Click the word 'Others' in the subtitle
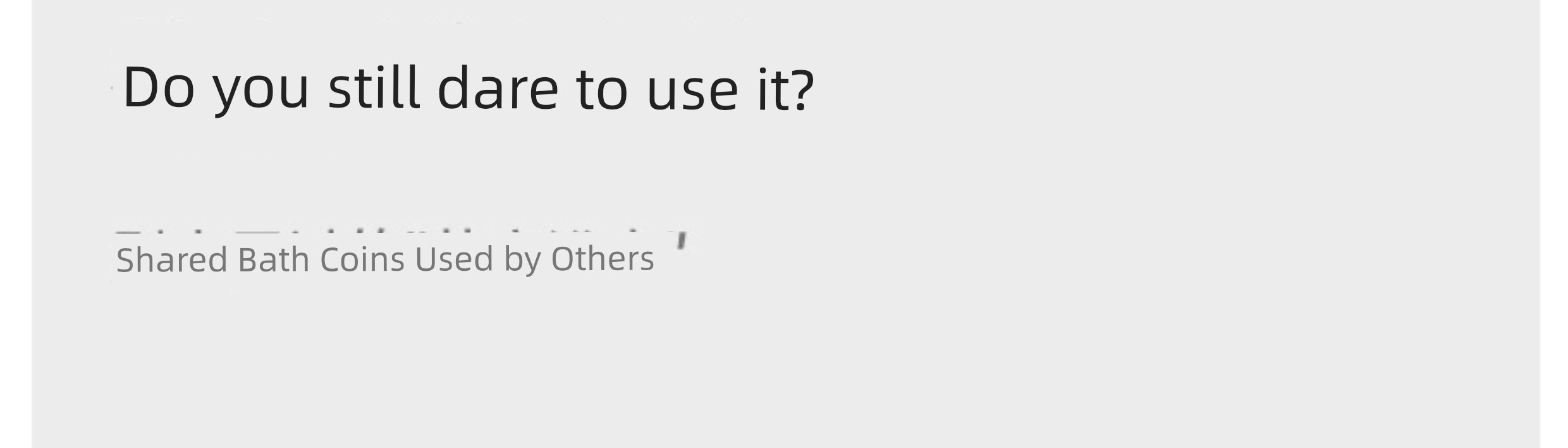1568x448 pixels. point(603,259)
